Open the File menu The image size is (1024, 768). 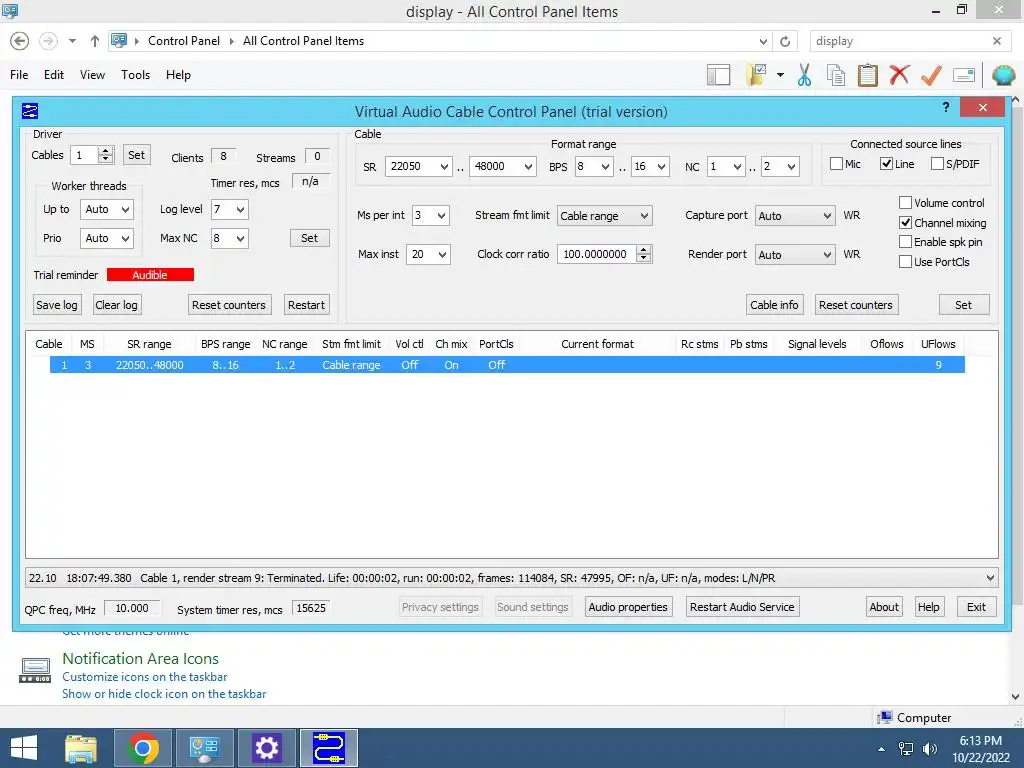click(19, 75)
